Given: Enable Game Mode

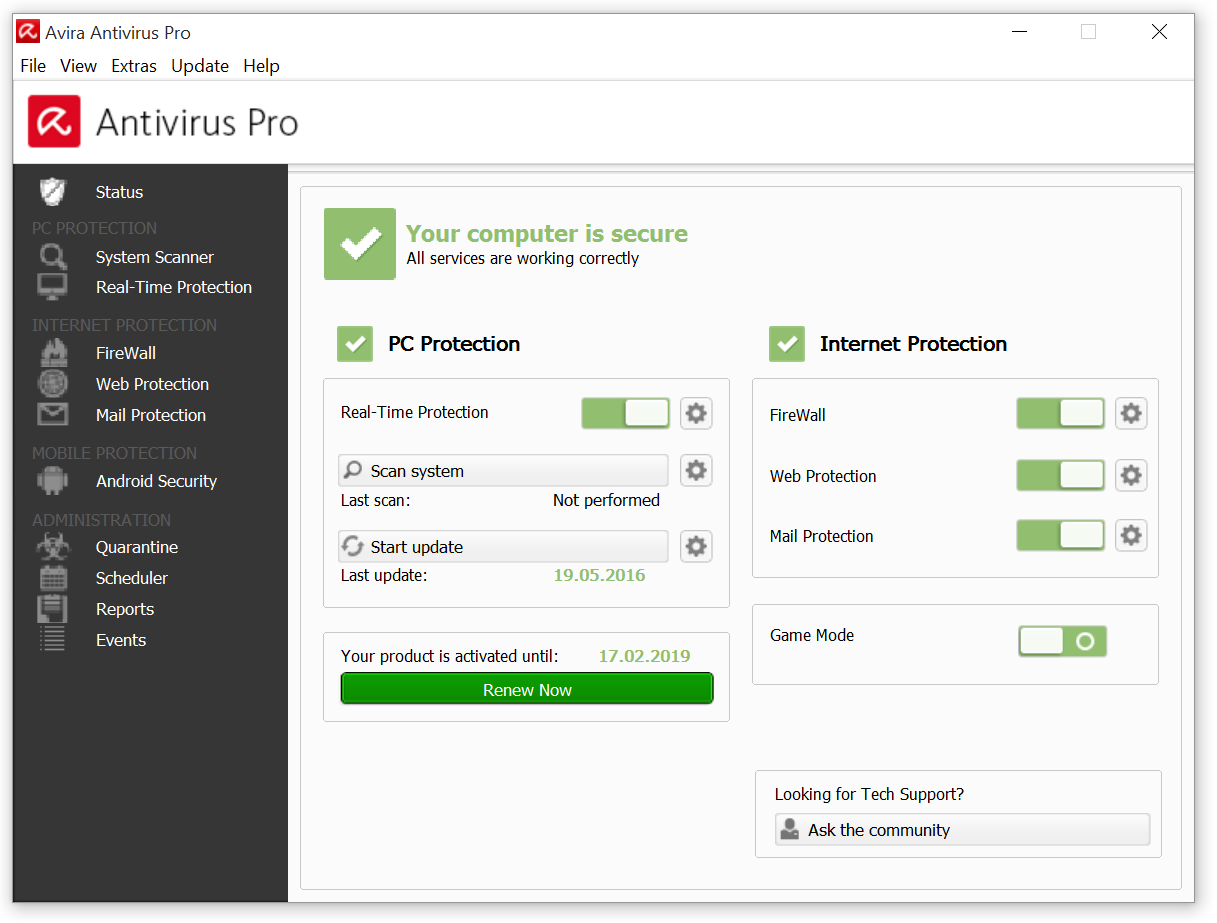Looking at the screenshot, I should click(1062, 641).
